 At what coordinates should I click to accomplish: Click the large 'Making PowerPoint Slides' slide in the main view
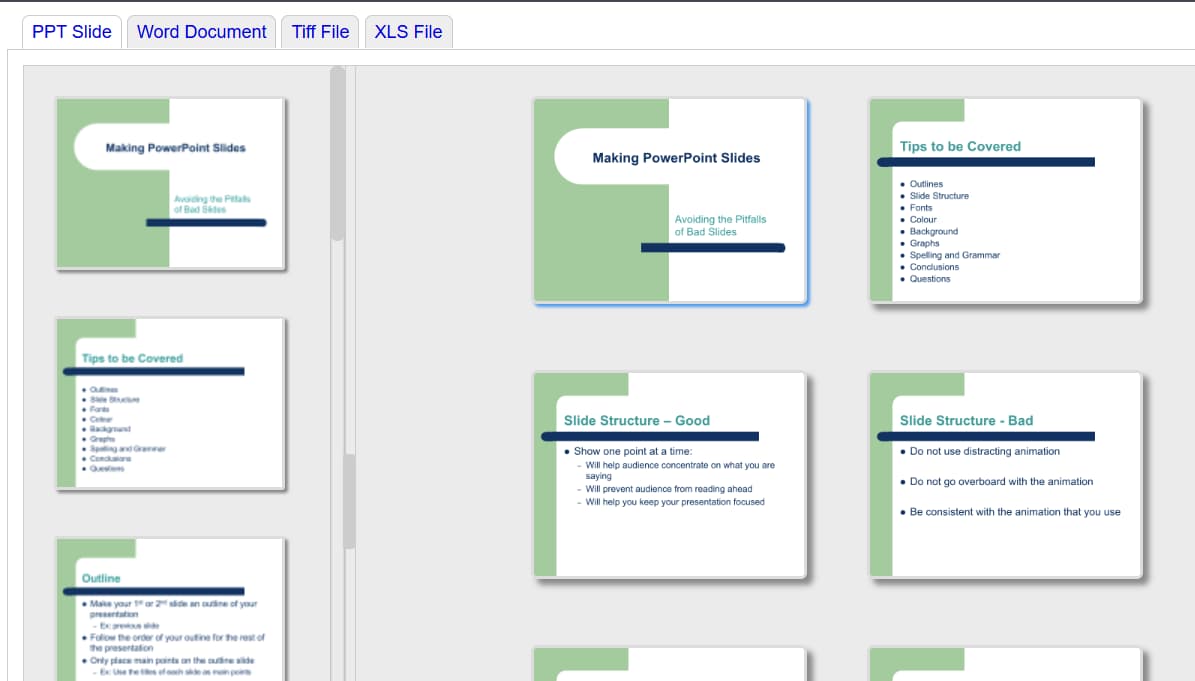click(670, 200)
